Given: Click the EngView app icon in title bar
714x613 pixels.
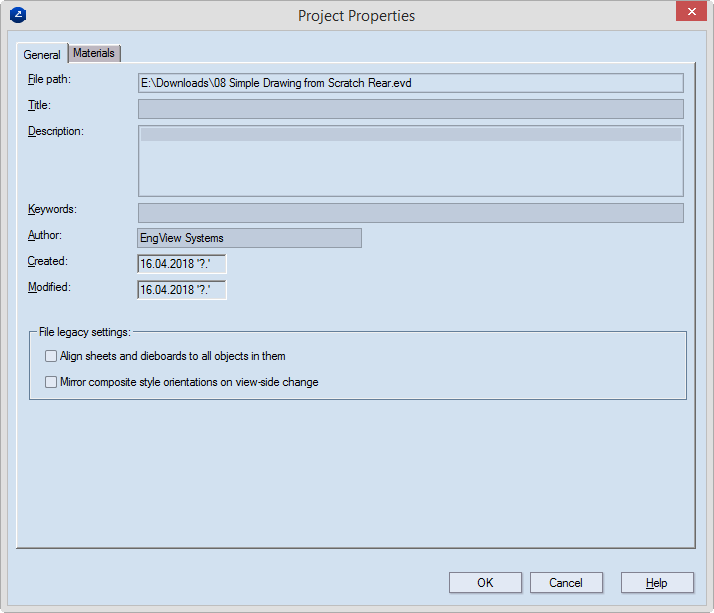Looking at the screenshot, I should 17,15.
